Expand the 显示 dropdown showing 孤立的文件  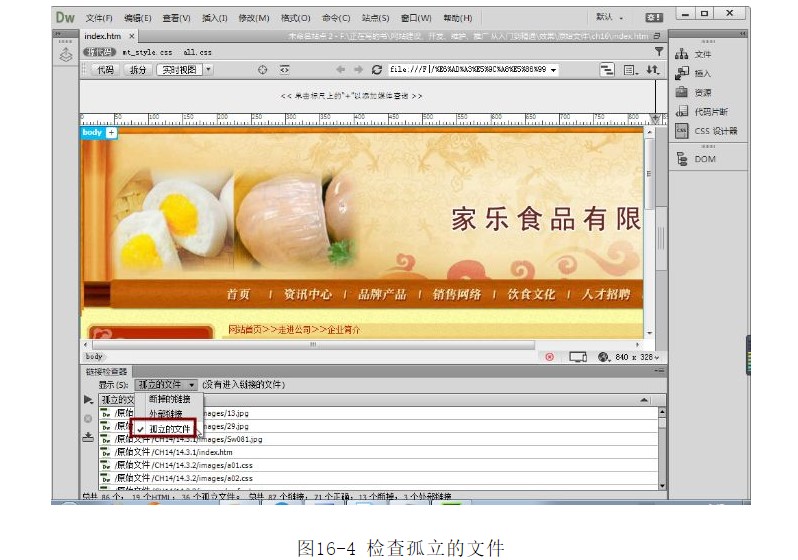pos(166,384)
